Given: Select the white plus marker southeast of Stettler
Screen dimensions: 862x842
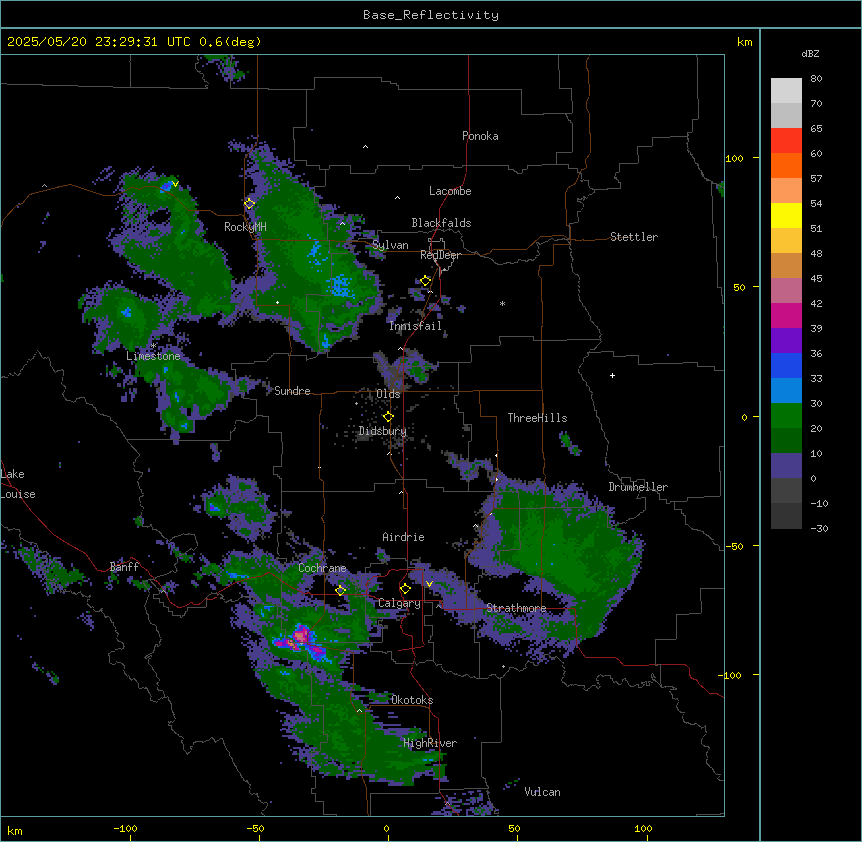Looking at the screenshot, I should (612, 375).
